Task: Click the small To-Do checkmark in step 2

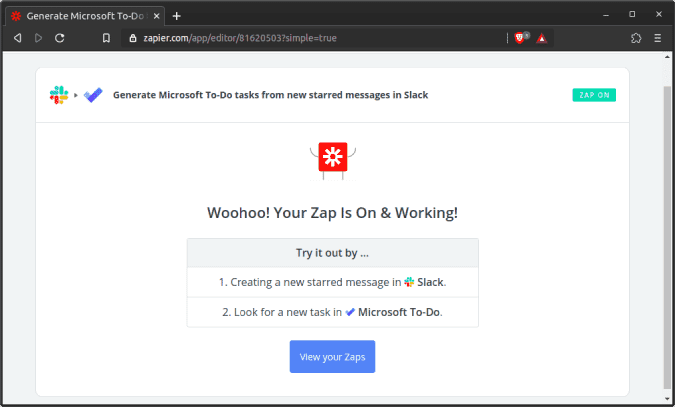Action: [x=350, y=312]
